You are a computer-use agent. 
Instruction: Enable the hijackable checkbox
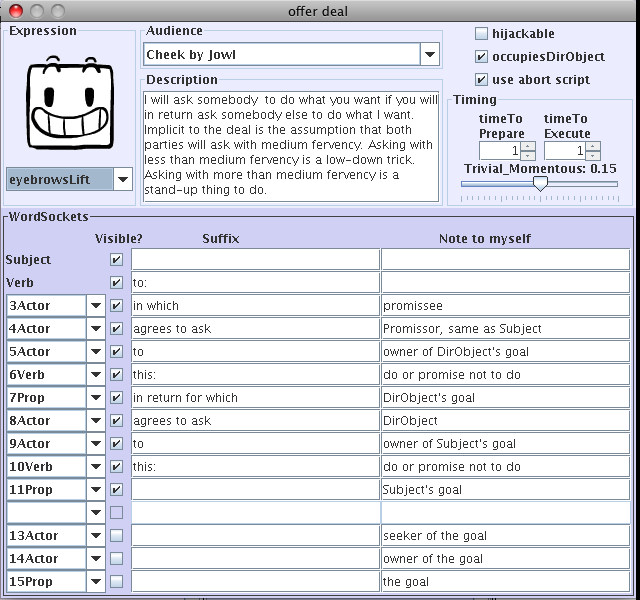point(482,33)
